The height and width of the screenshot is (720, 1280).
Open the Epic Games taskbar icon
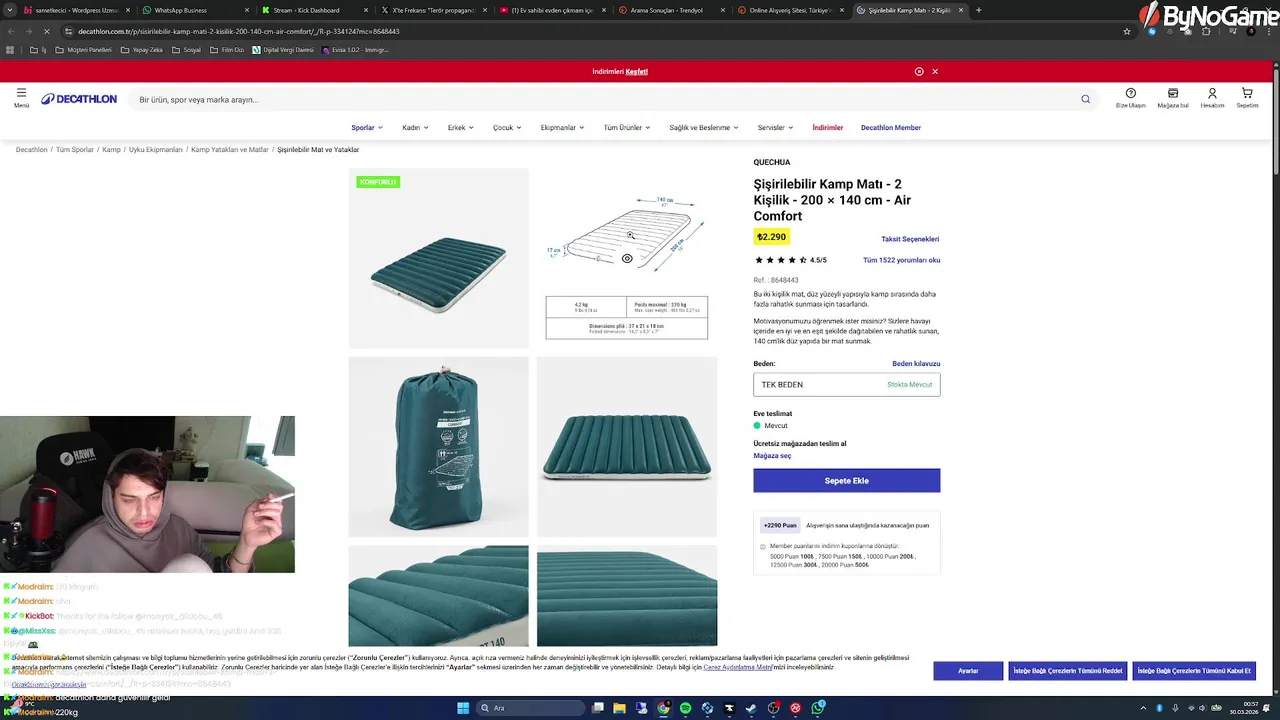tap(730, 708)
